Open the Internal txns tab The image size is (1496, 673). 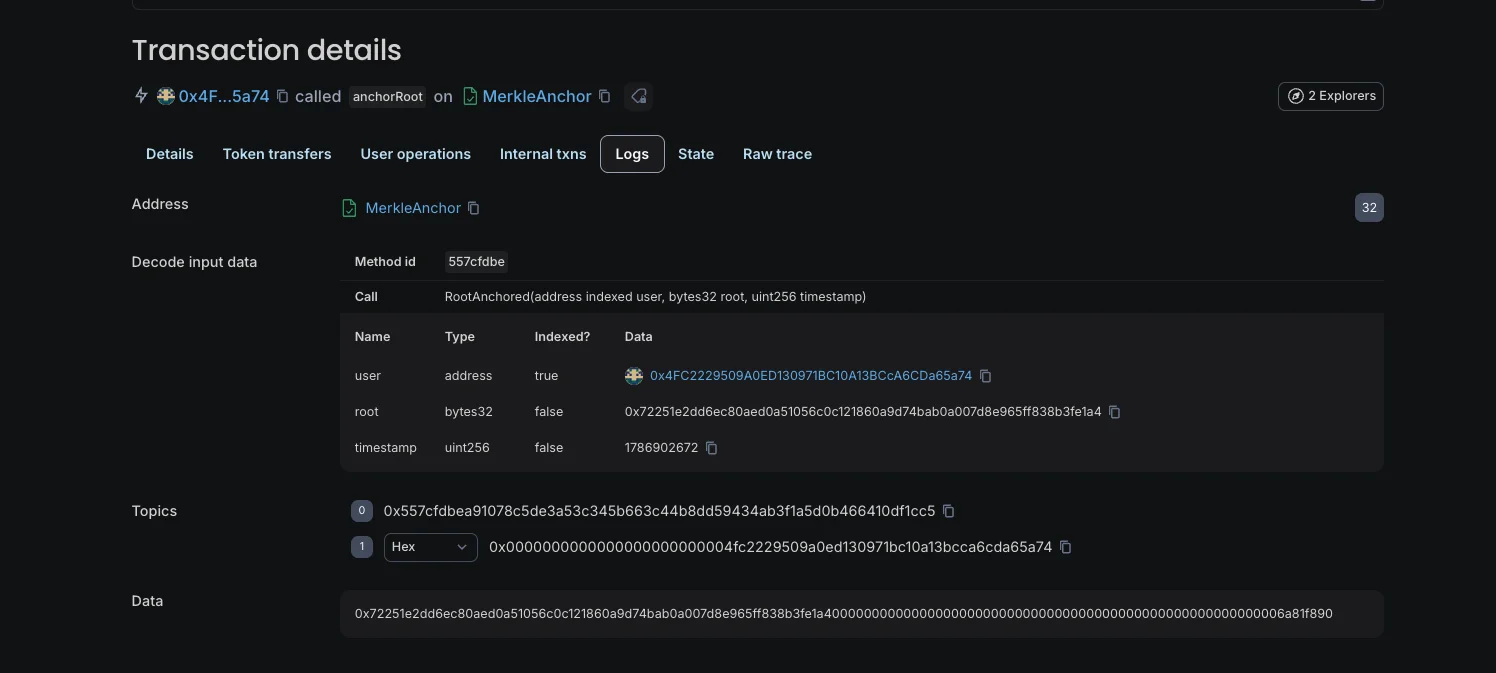543,154
